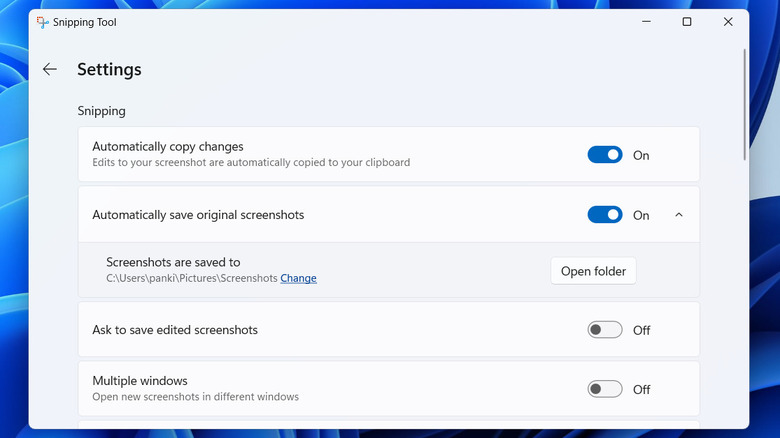Click the Snipping section heading
The width and height of the screenshot is (780, 438).
[x=101, y=111]
